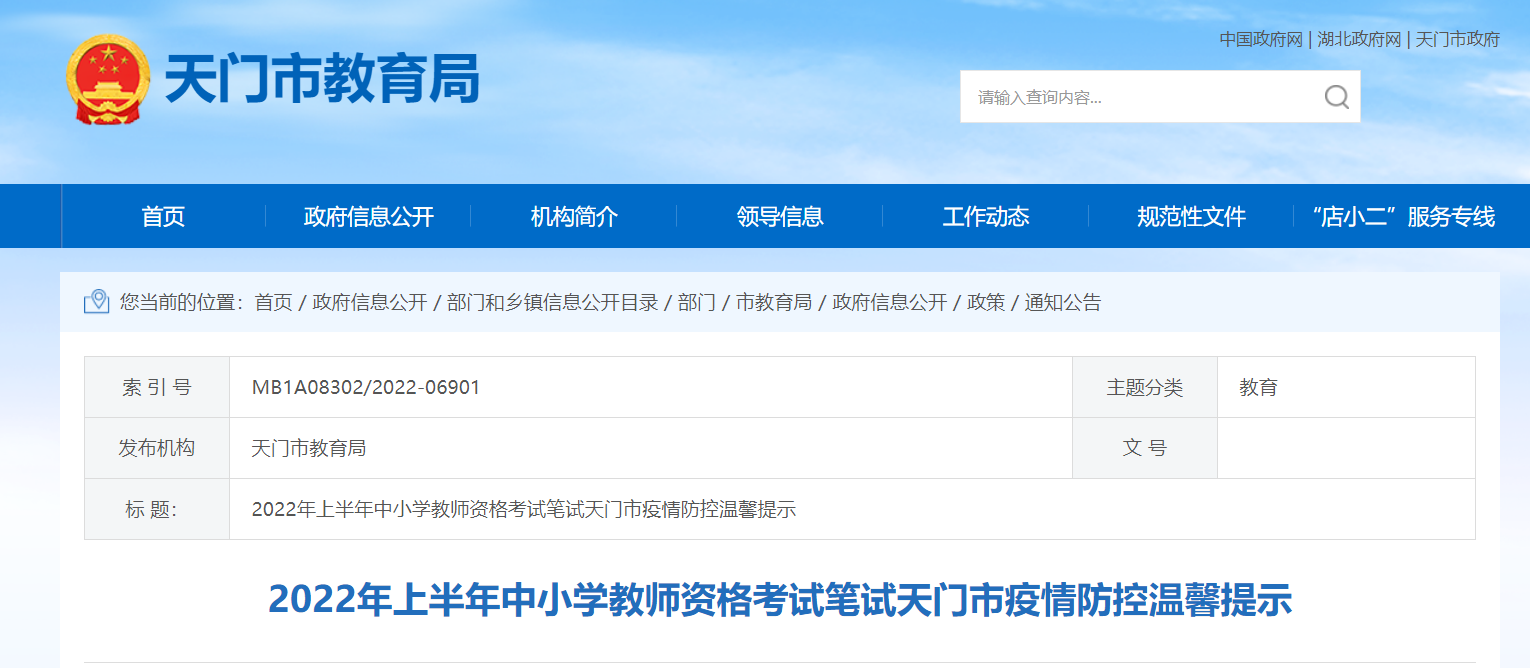1530x668 pixels.
Task: Click the national emblem logo
Action: [x=108, y=79]
